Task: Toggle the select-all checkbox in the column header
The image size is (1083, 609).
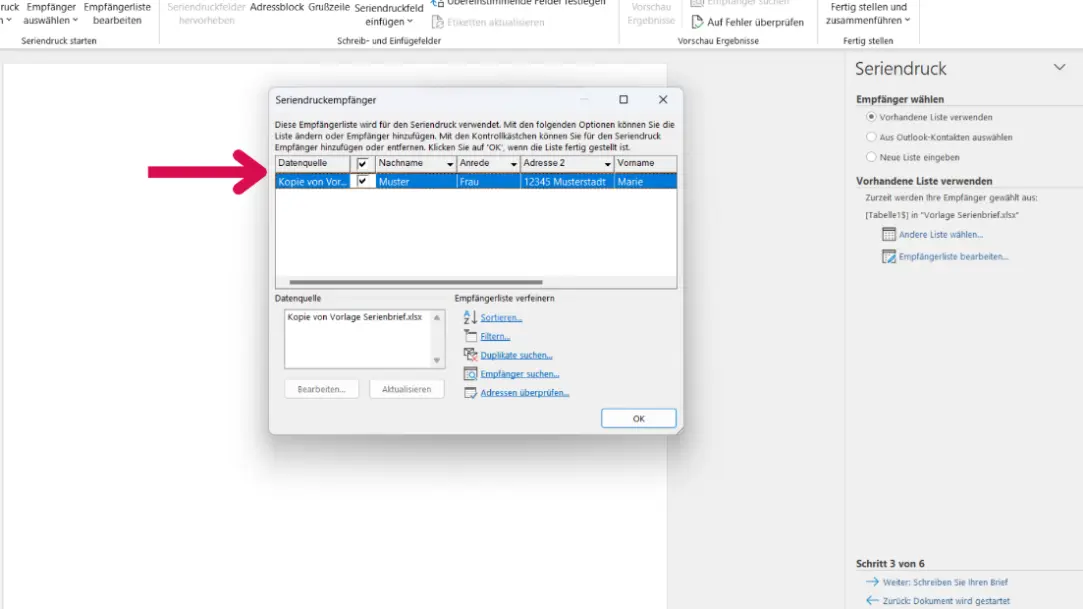Action: [x=363, y=164]
